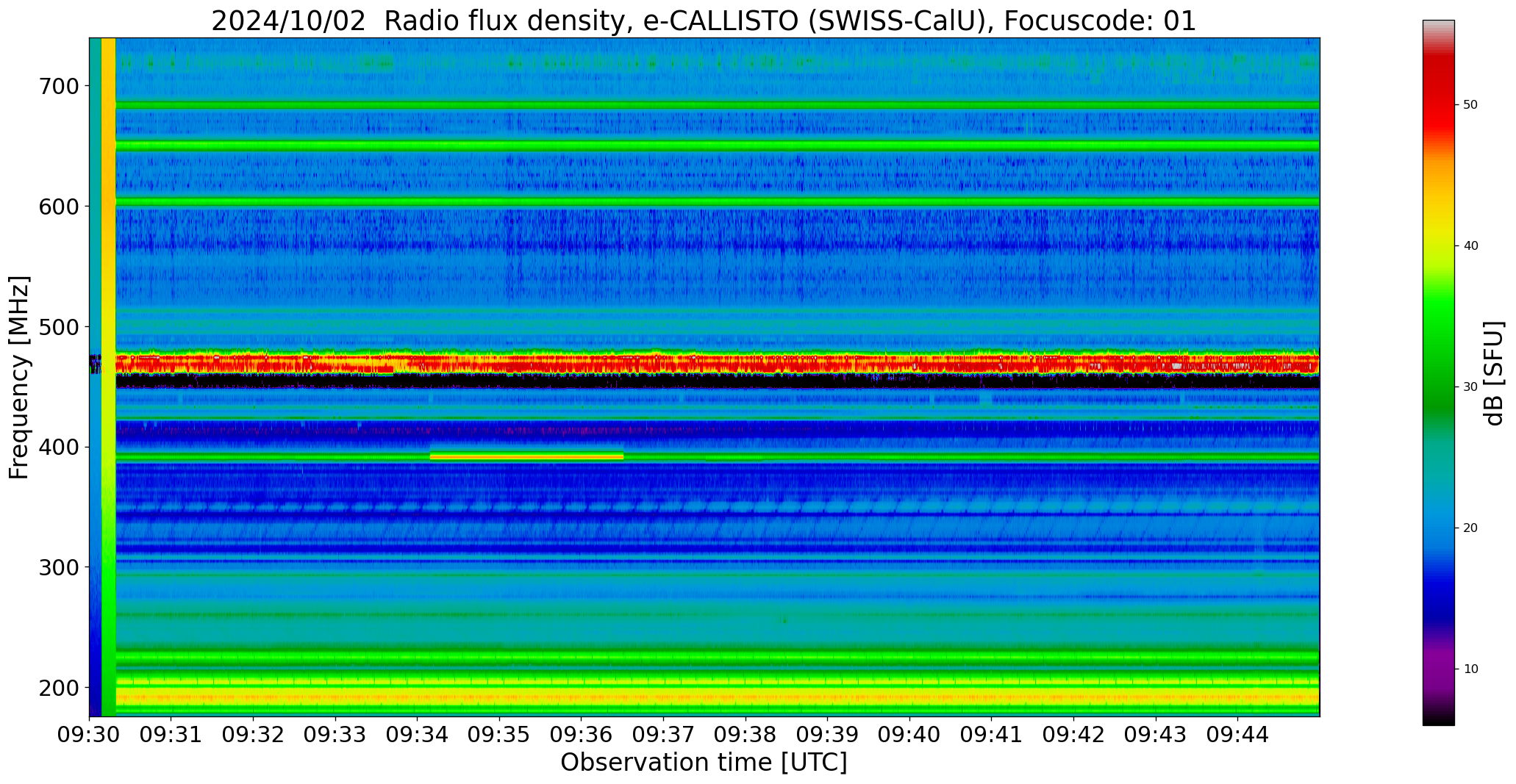Click the 09:33 time tick label

tap(335, 735)
